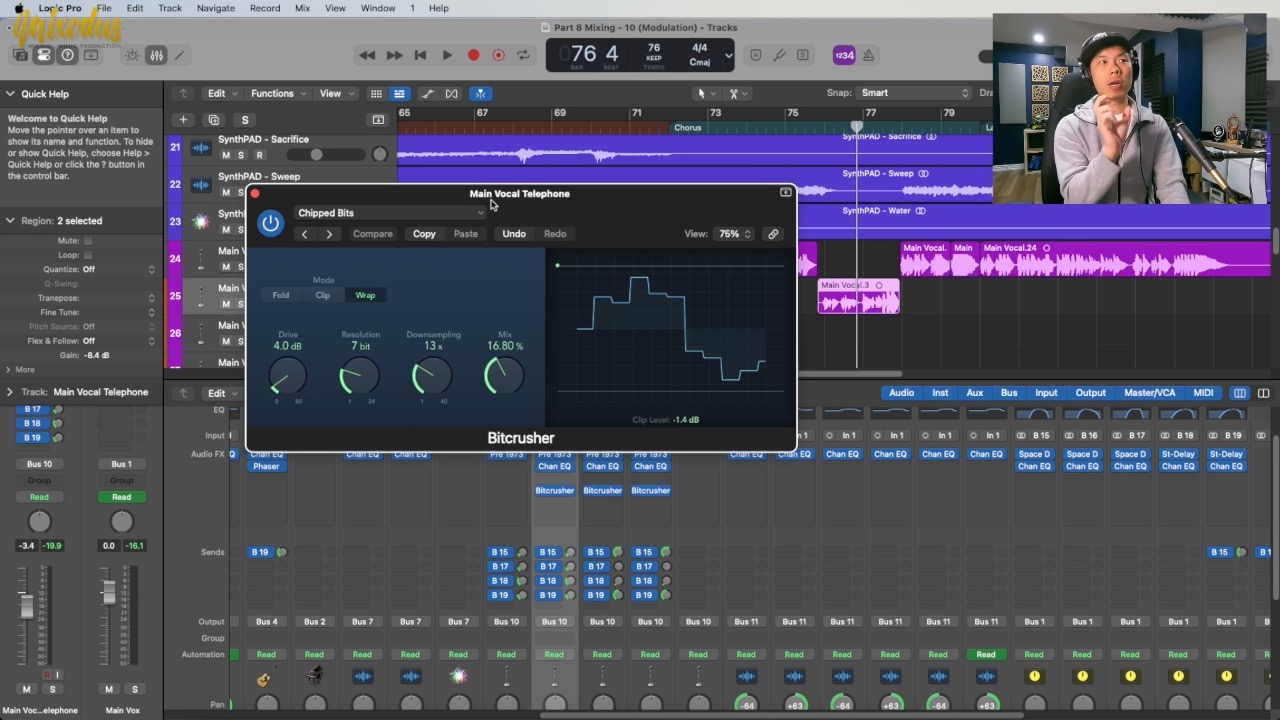
Task: Toggle the Mixer button in control bar
Action: coord(156,55)
